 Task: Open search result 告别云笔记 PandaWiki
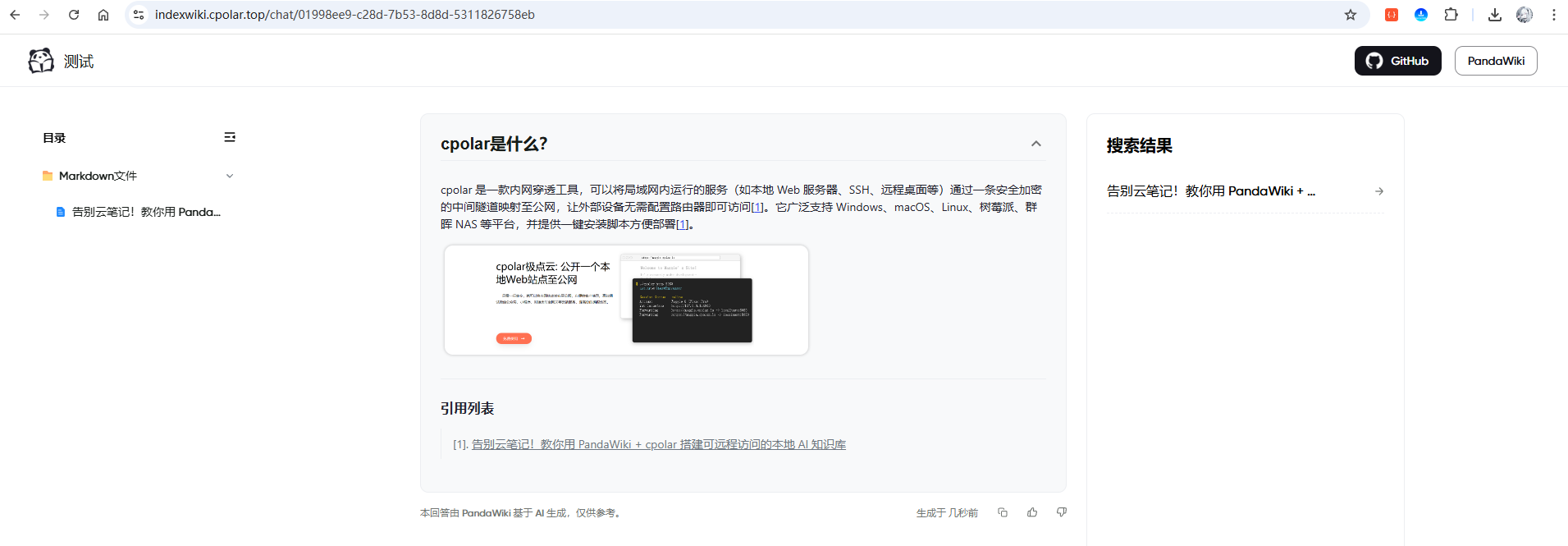click(1211, 191)
